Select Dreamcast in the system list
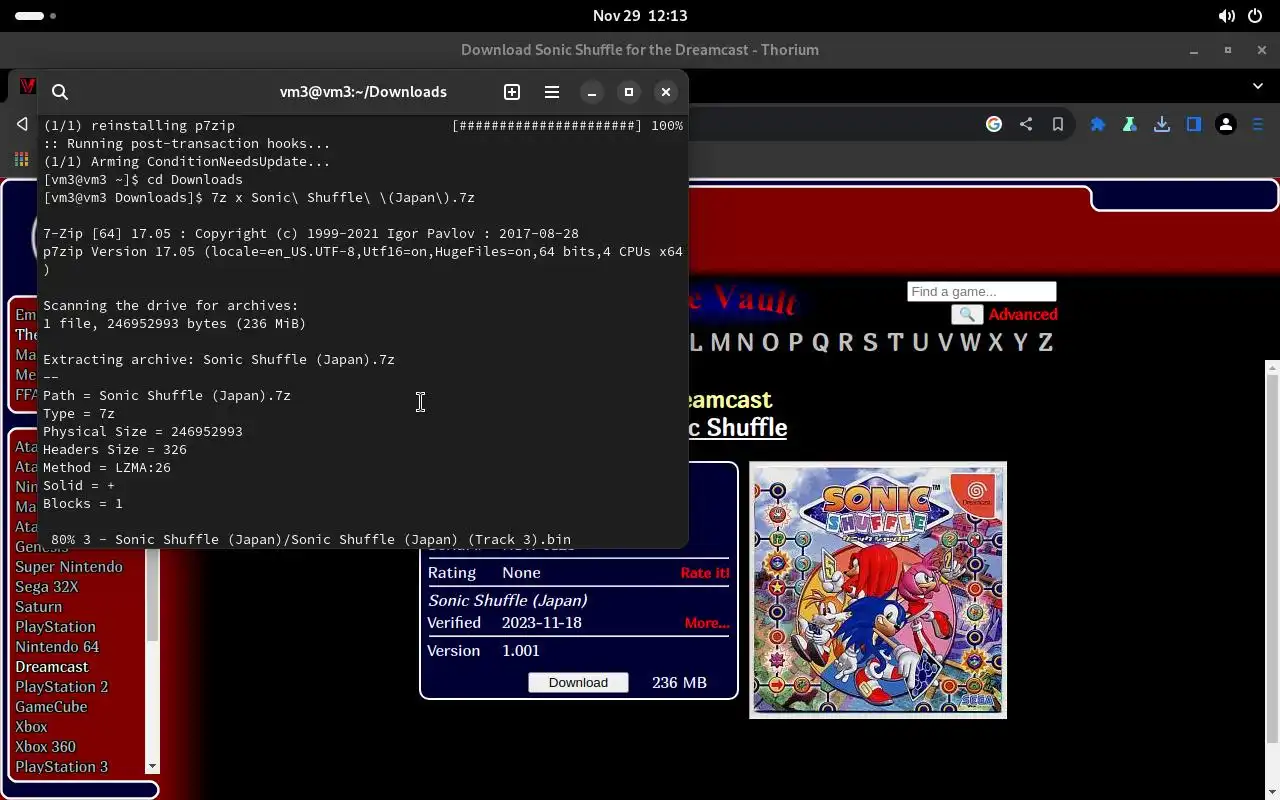The height and width of the screenshot is (800, 1280). [x=52, y=667]
